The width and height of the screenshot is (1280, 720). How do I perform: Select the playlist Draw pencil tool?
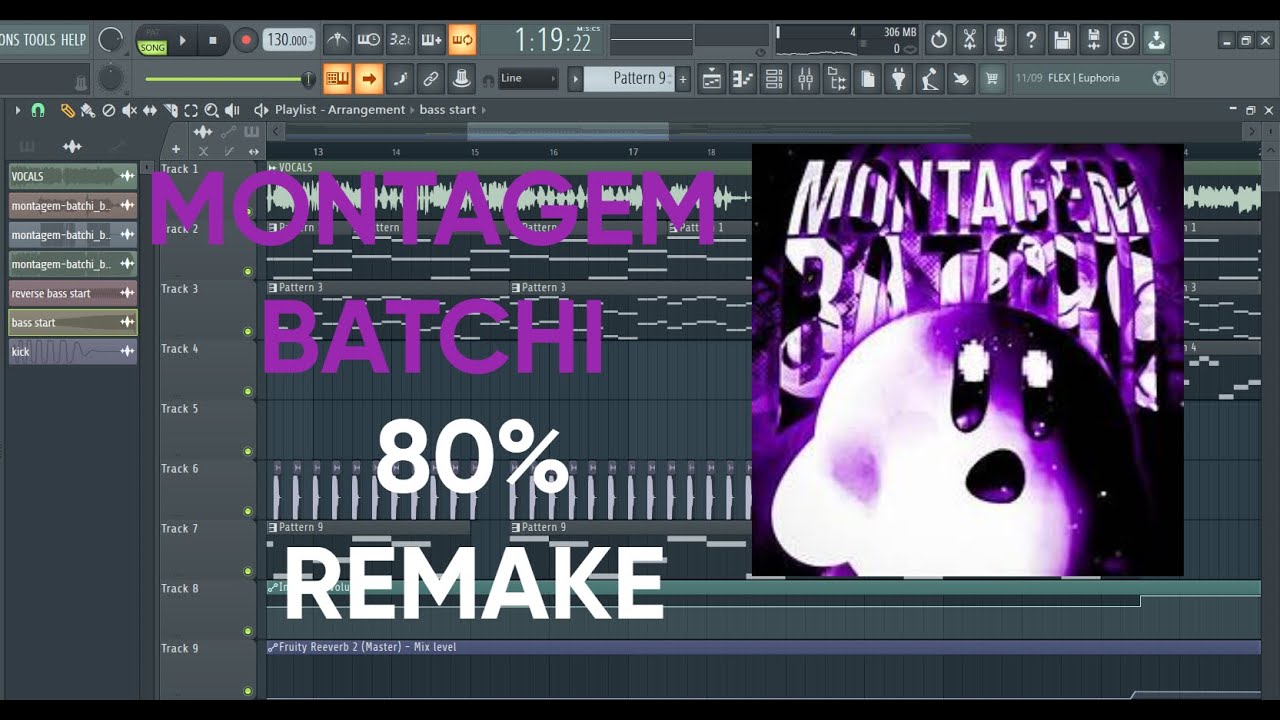[x=67, y=110]
